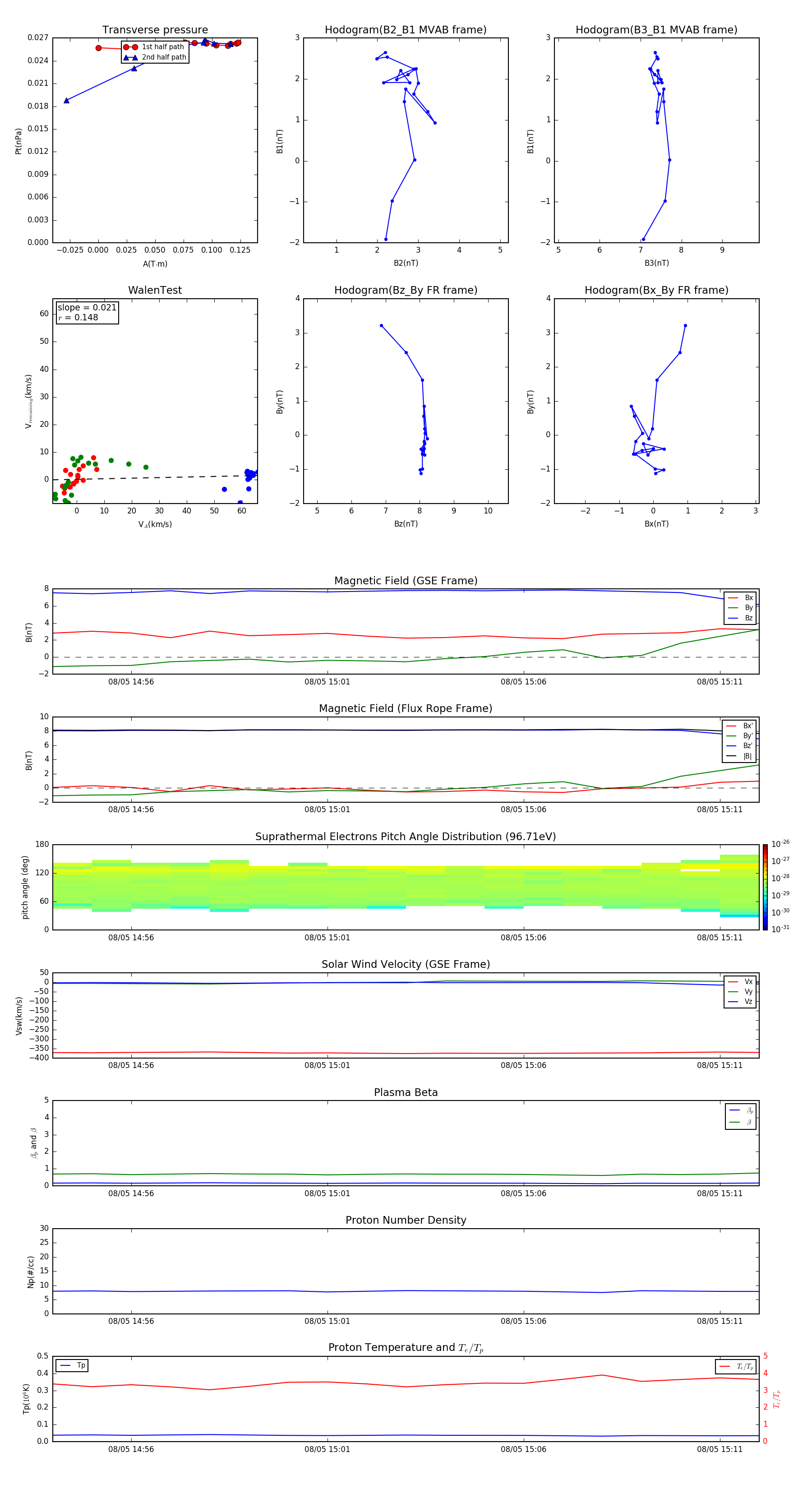Click the "Hodogram(Bz_By FR frame)" title

coord(406,290)
